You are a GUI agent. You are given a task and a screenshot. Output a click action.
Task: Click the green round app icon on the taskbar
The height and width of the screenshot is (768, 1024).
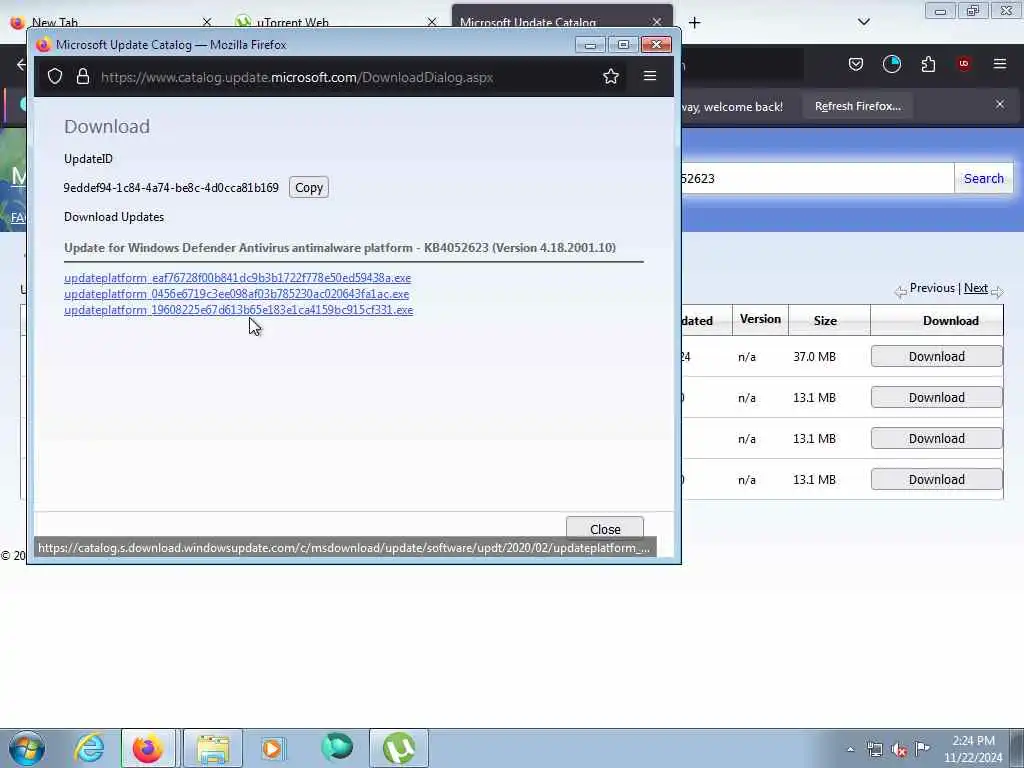(x=337, y=748)
